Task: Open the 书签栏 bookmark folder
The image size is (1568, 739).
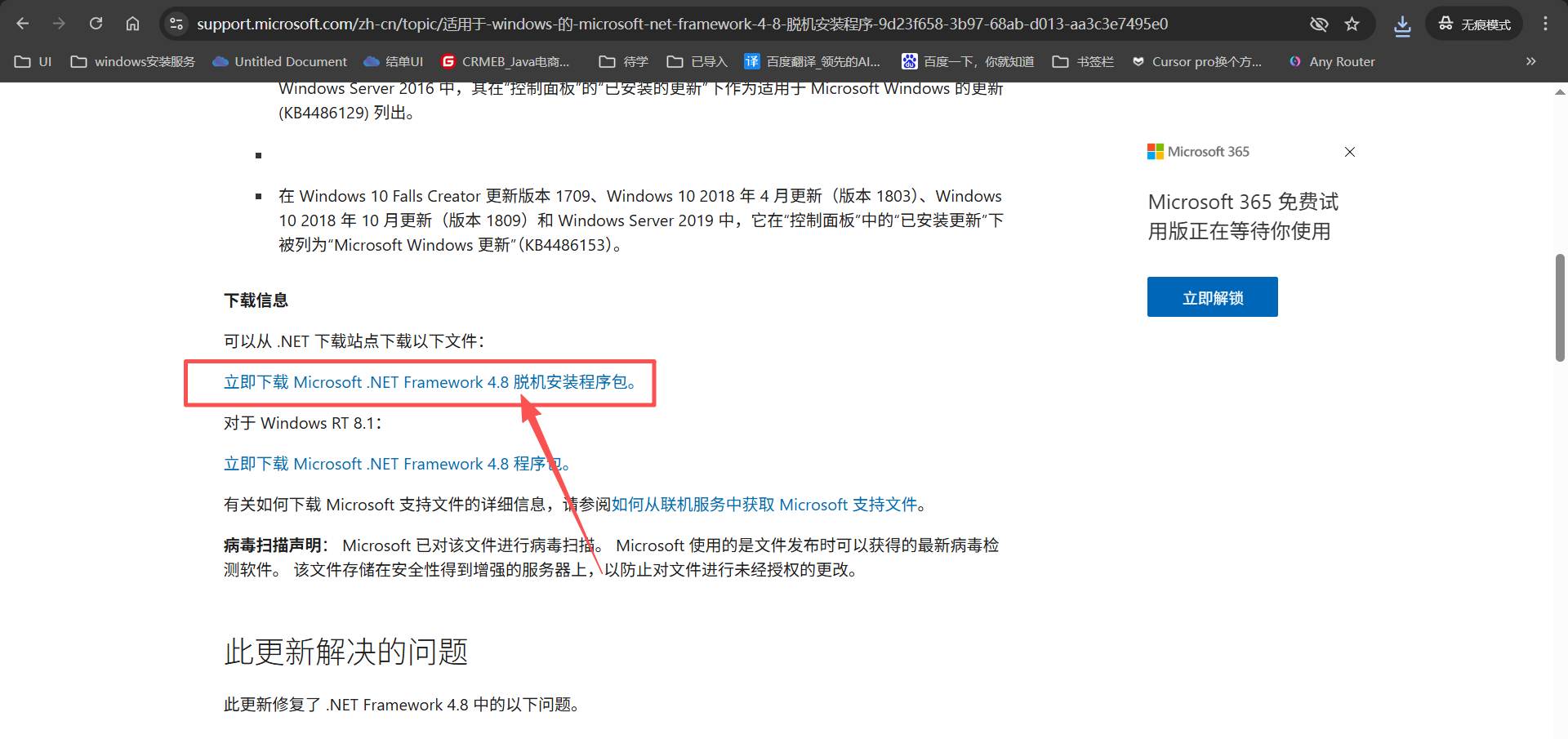Action: click(1083, 61)
